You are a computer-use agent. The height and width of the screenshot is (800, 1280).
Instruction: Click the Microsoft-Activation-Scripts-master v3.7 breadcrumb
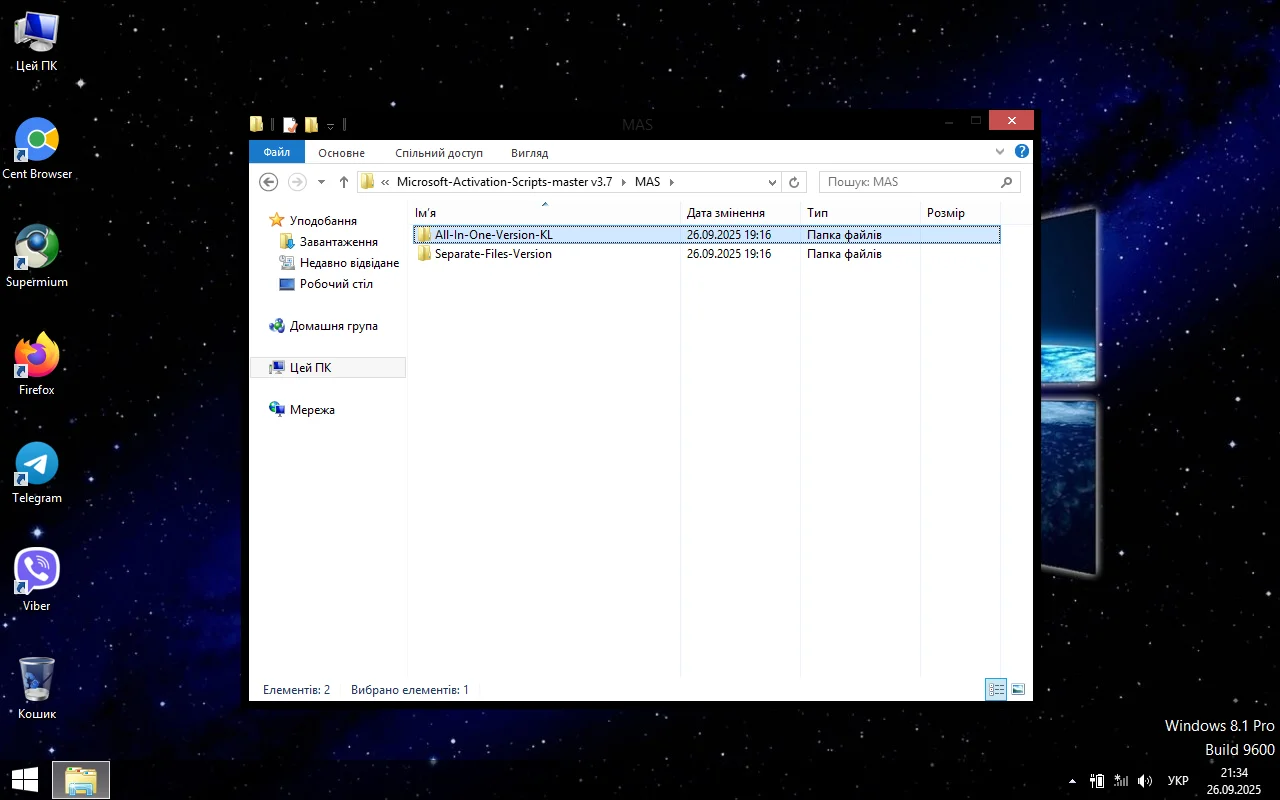click(x=504, y=182)
